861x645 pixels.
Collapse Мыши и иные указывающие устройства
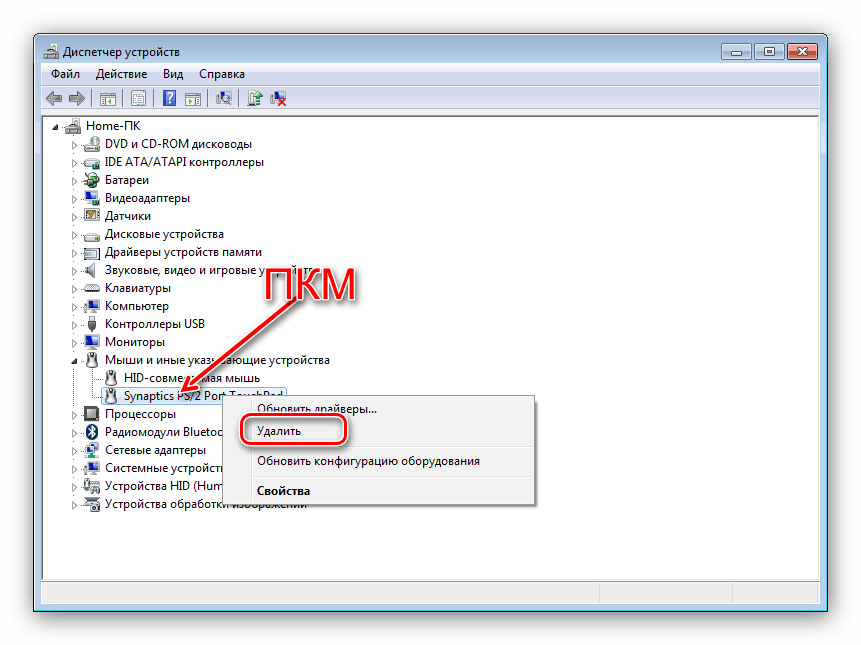74,361
